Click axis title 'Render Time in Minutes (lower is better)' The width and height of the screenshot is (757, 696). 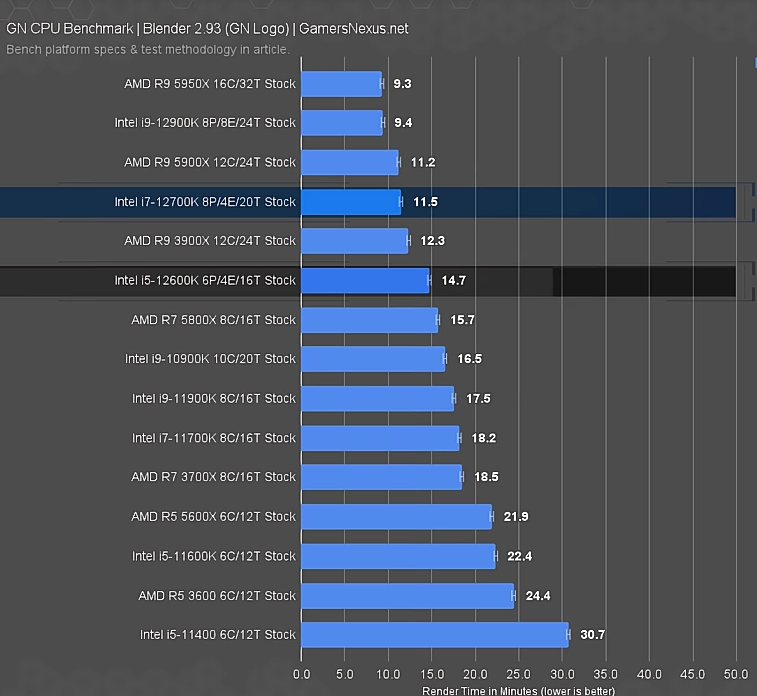(x=519, y=691)
